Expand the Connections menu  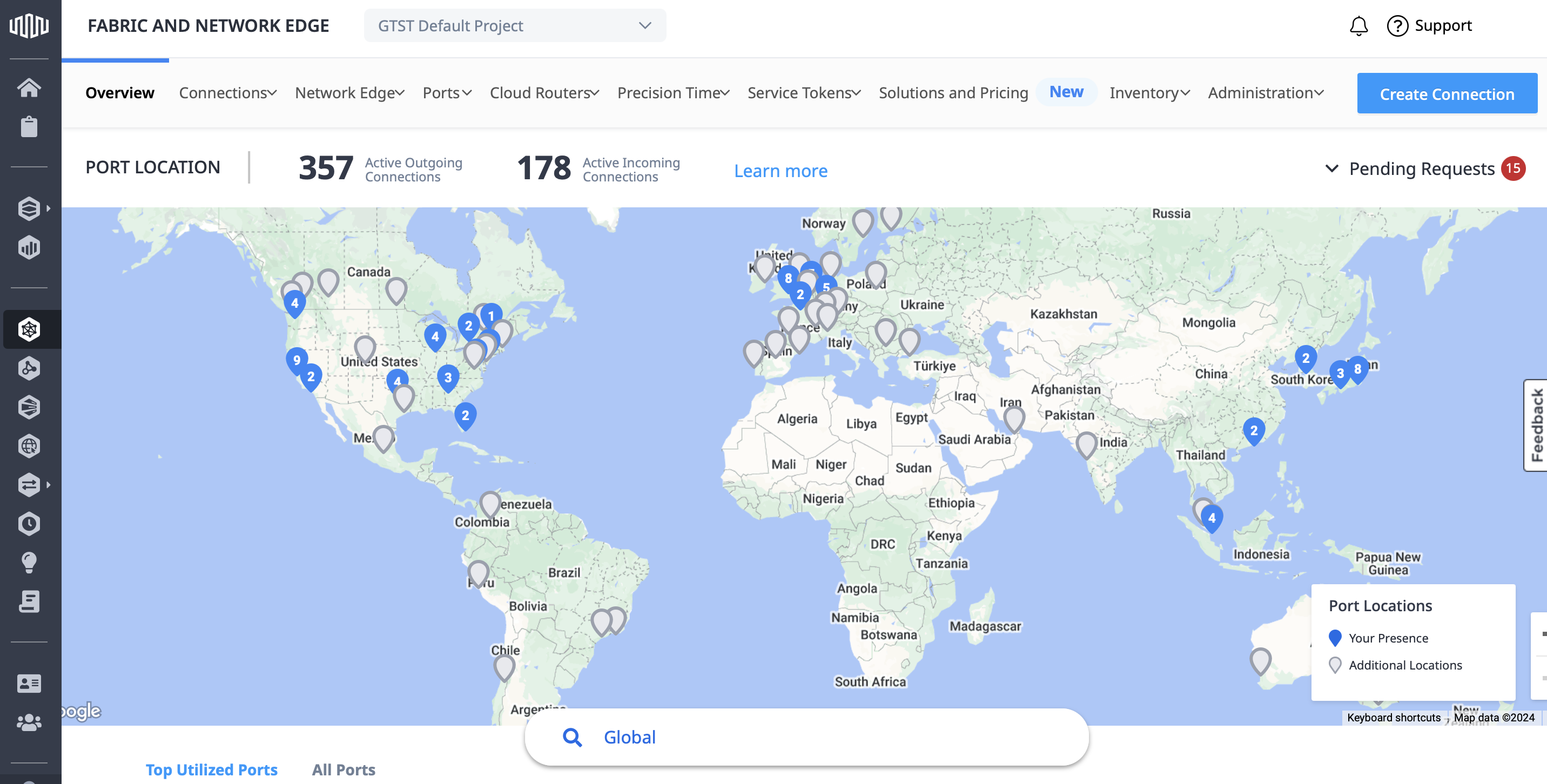[x=227, y=93]
